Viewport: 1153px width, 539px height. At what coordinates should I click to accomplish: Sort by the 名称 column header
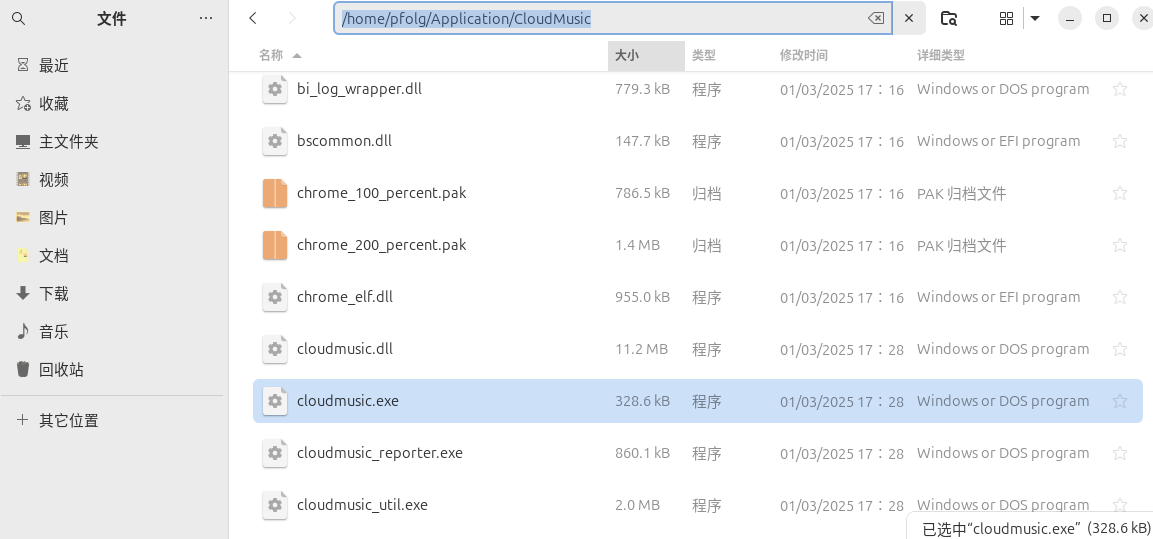pos(272,56)
